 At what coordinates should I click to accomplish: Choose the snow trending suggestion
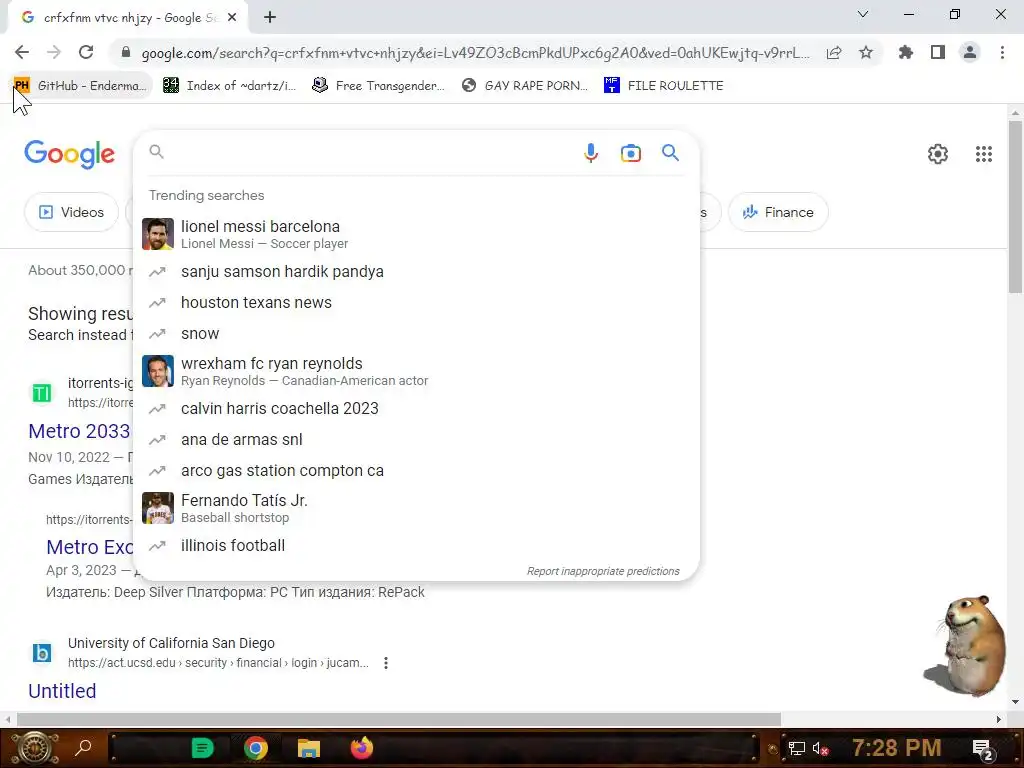pyautogui.click(x=416, y=334)
